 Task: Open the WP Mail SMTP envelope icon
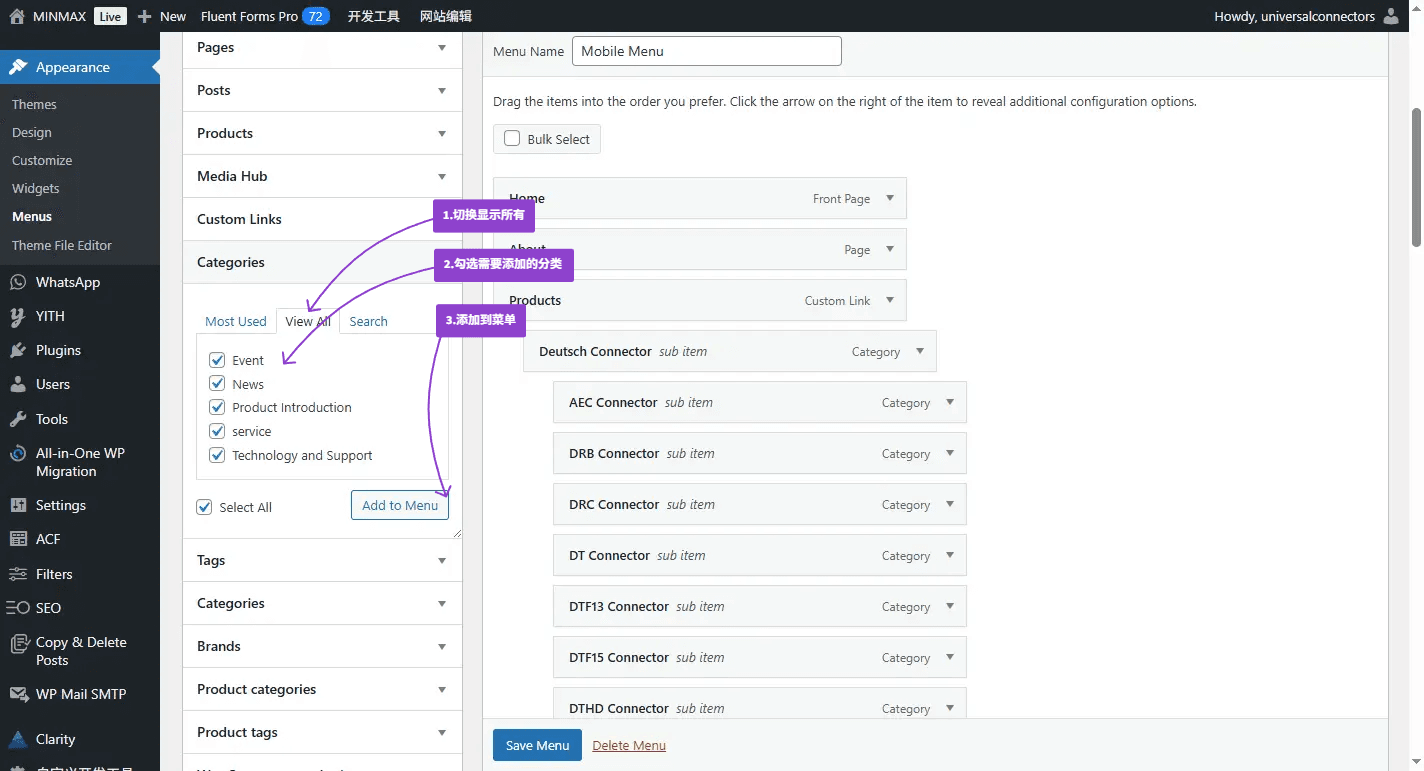point(17,694)
